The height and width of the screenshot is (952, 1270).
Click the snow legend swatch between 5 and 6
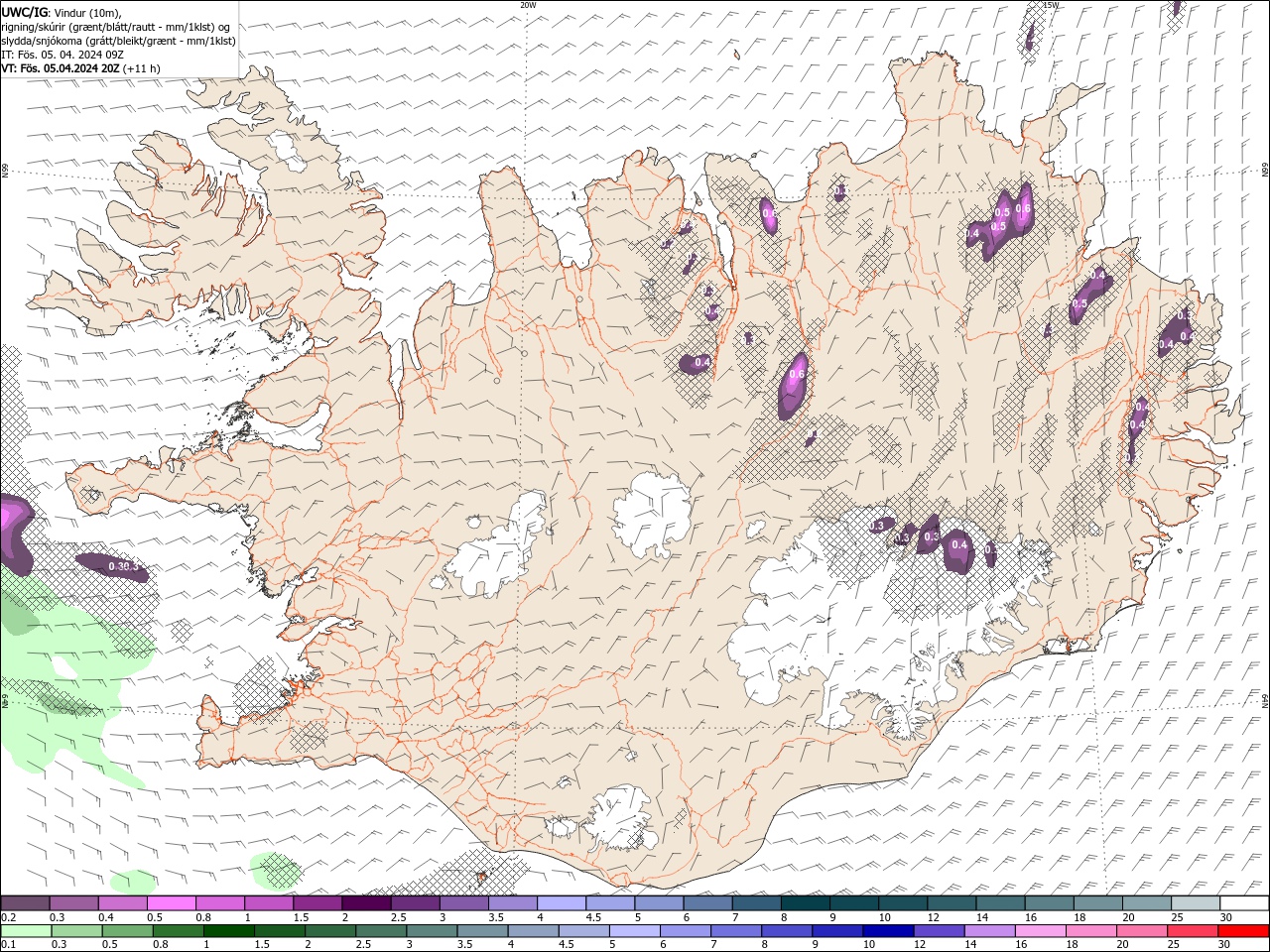point(658,903)
